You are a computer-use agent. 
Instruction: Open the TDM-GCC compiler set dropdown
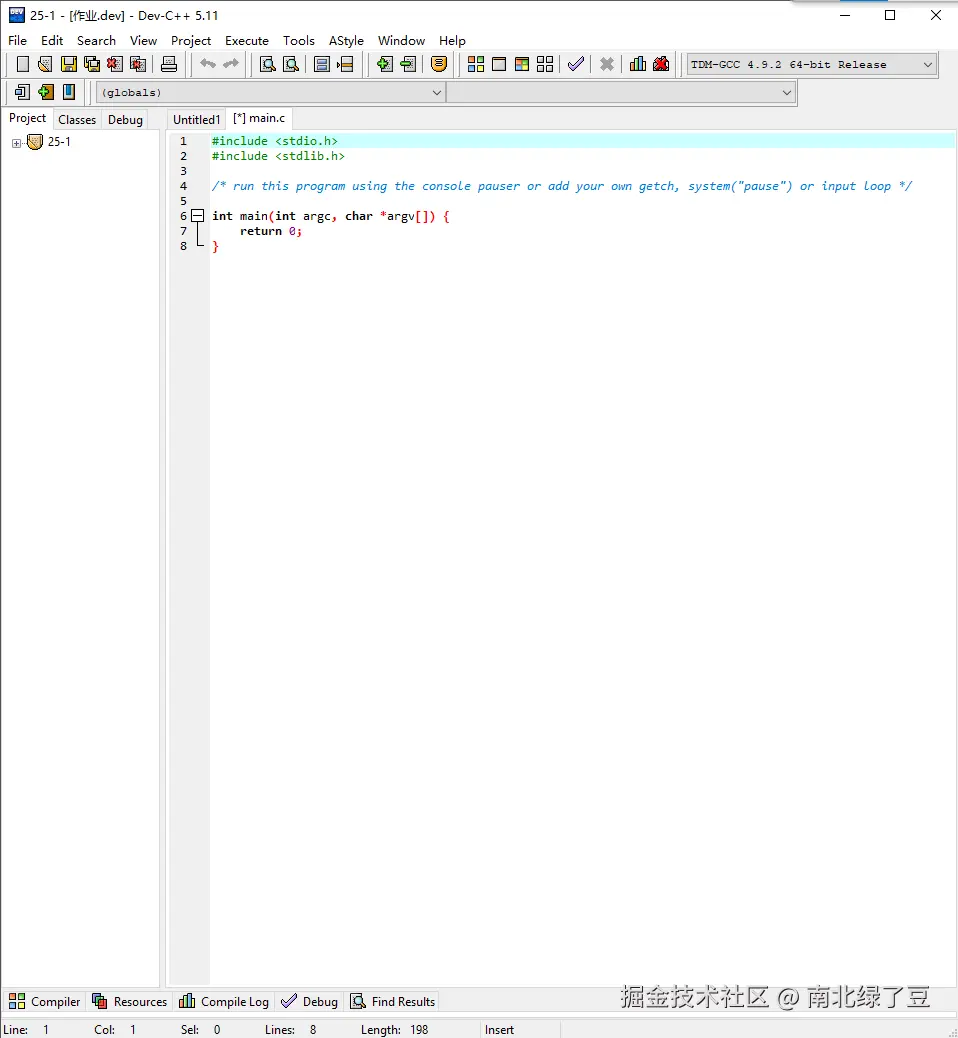812,64
